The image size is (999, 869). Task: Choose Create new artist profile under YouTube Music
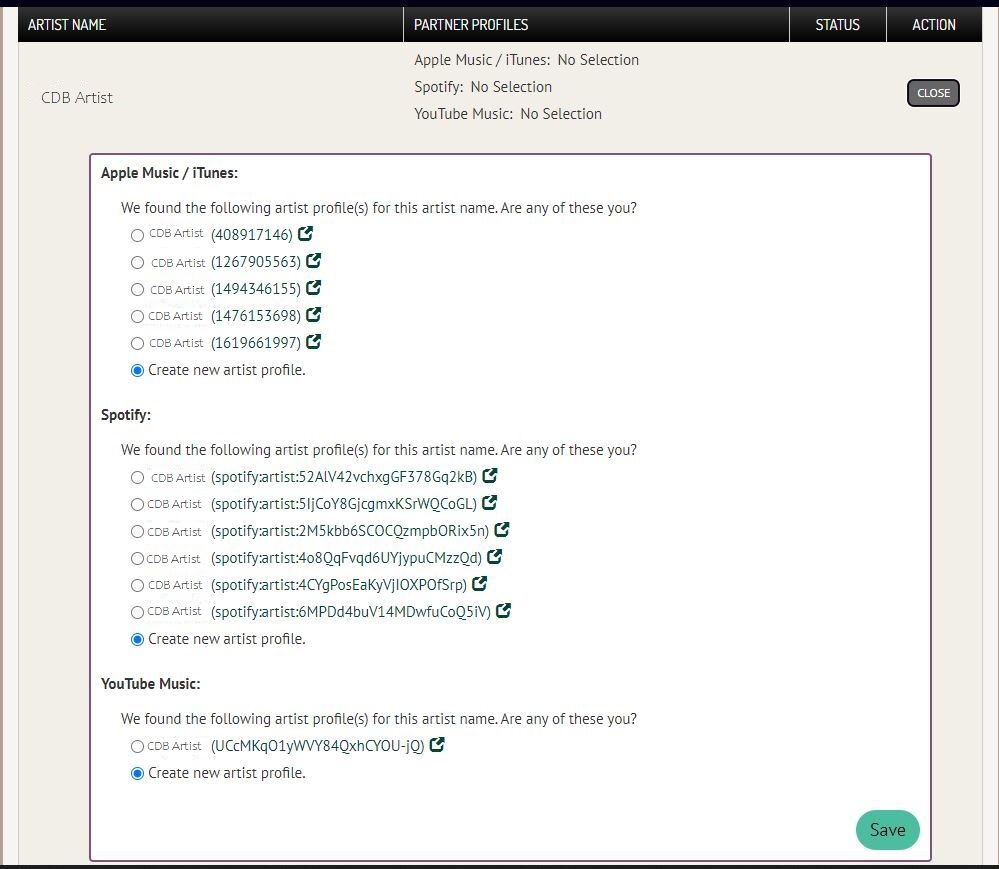(x=137, y=773)
